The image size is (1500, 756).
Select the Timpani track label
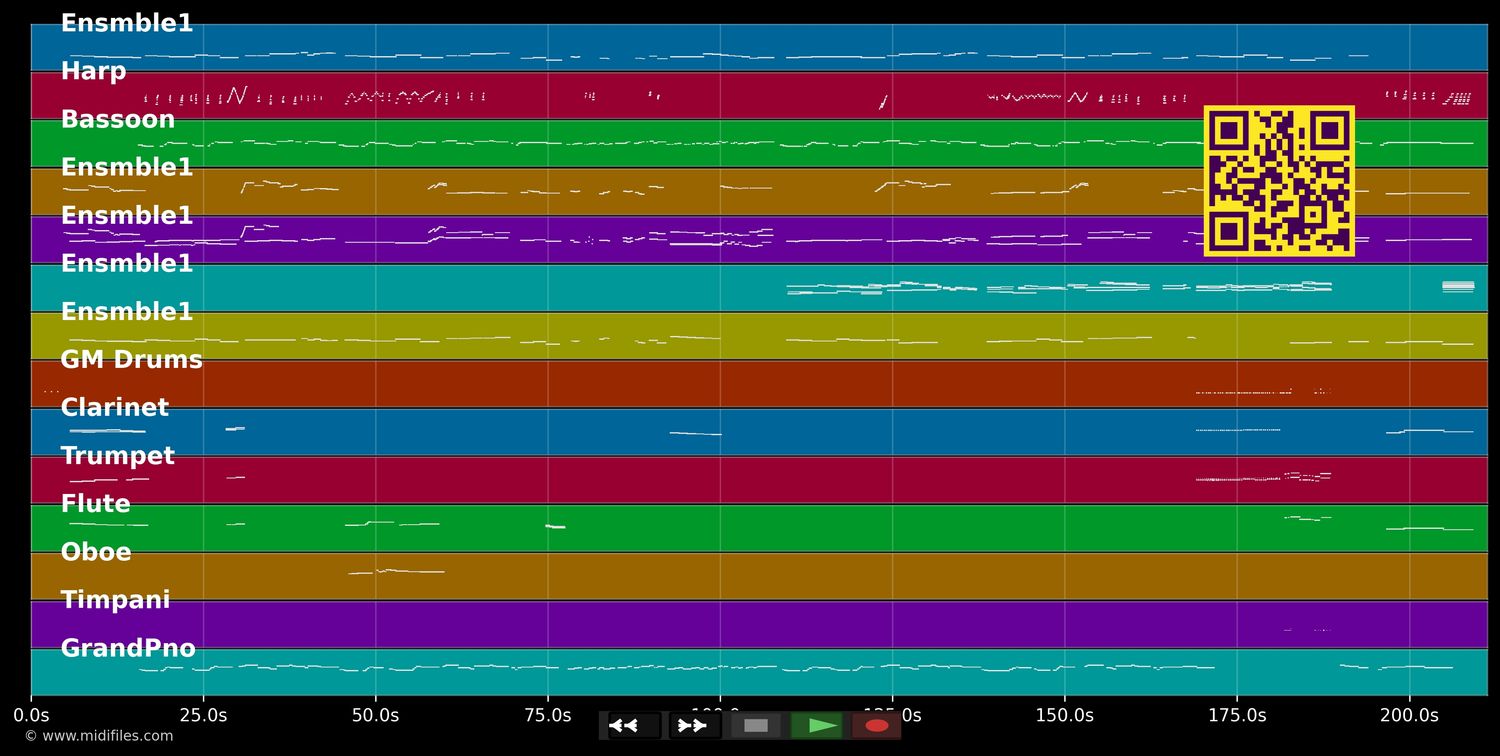115,600
